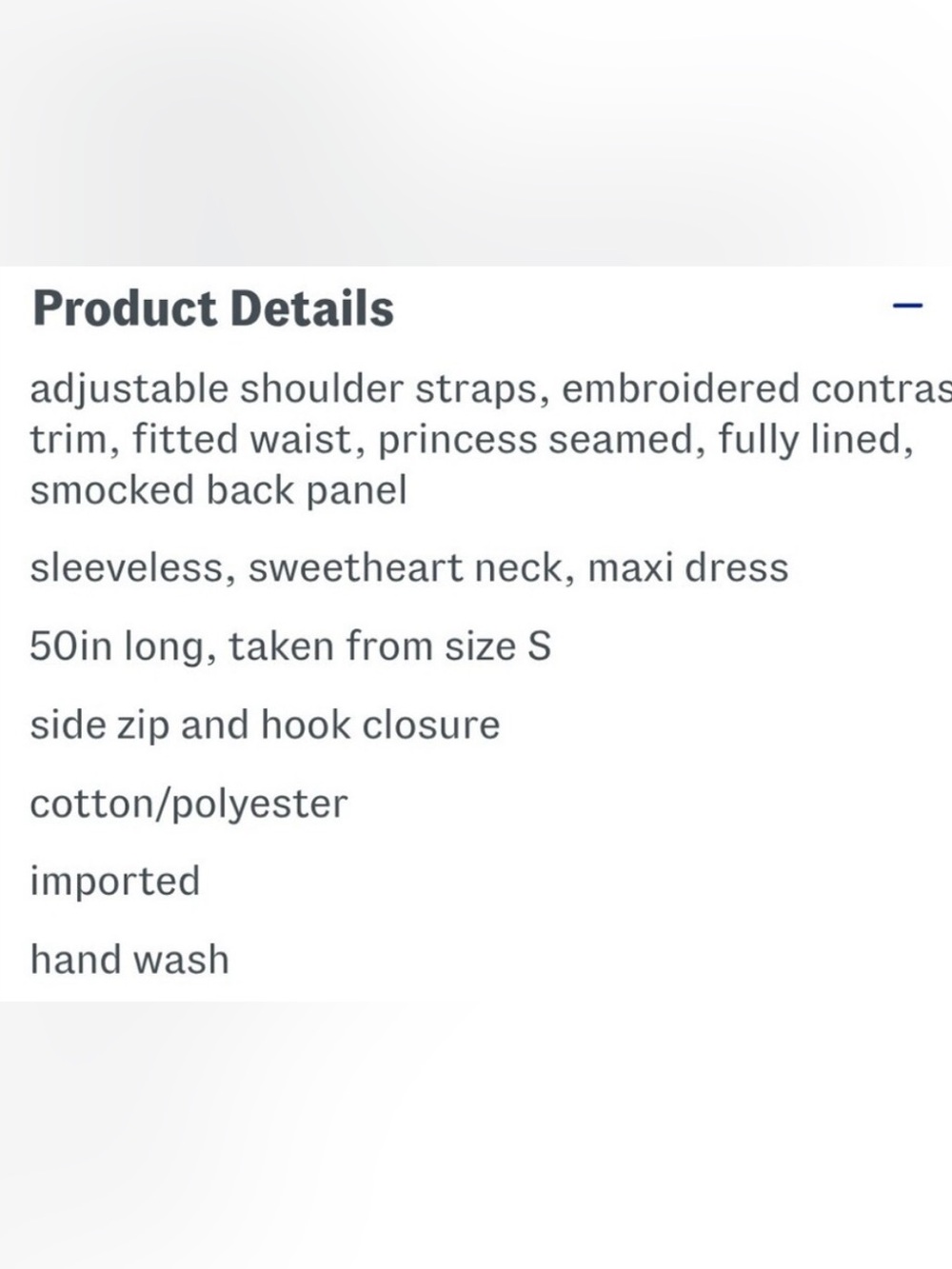This screenshot has height=1269, width=952.
Task: Click the phrase "sweetheart neck"
Action: click(x=411, y=568)
